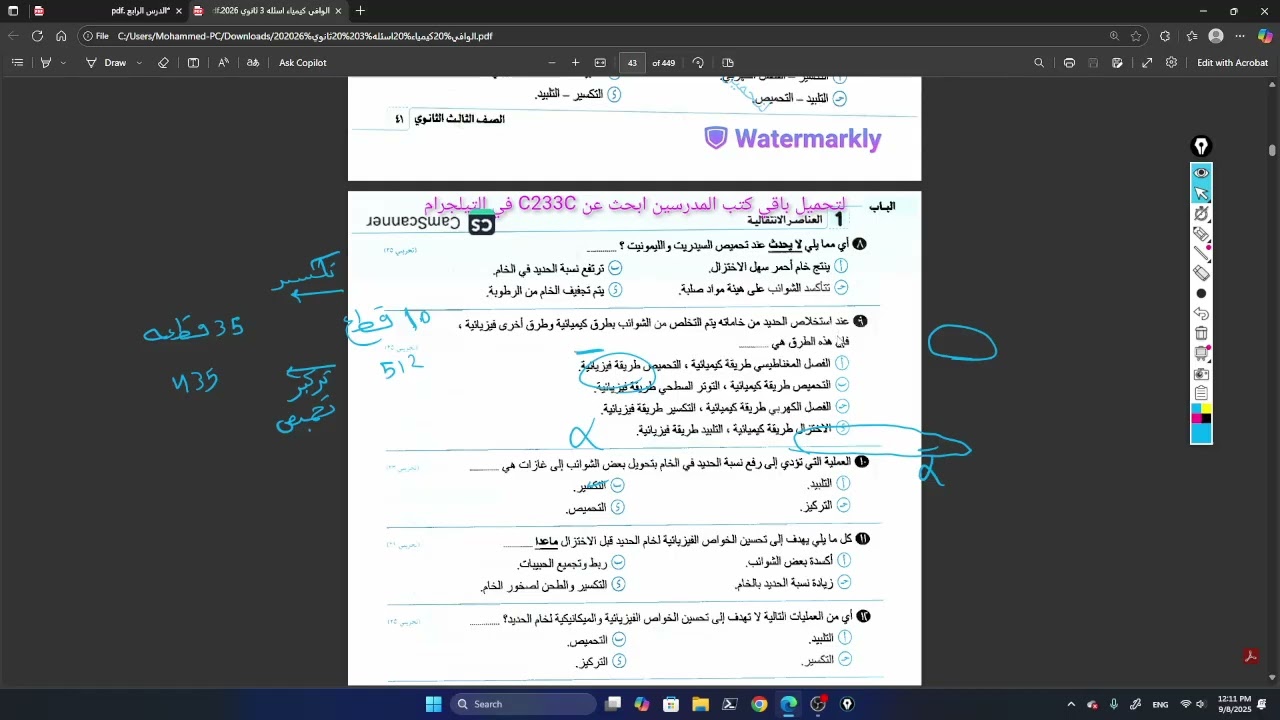Screen dimensions: 1280x720
Task: Add this page to favorites star
Action: [x=1136, y=36]
